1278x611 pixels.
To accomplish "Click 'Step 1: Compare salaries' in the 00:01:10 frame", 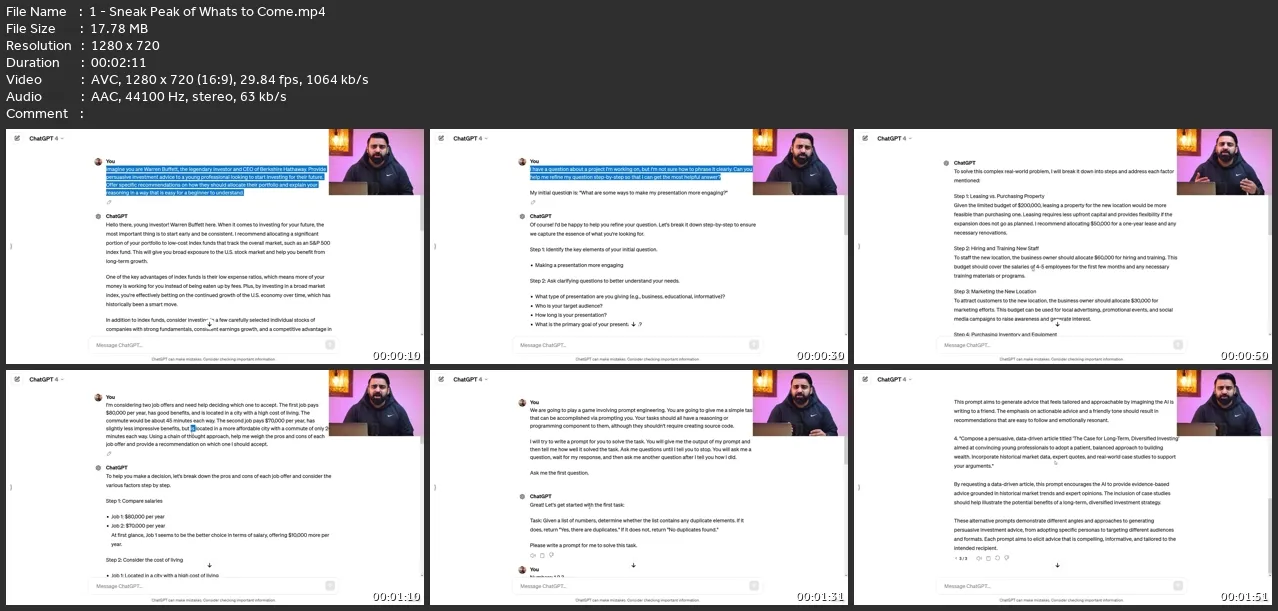I will tap(135, 499).
